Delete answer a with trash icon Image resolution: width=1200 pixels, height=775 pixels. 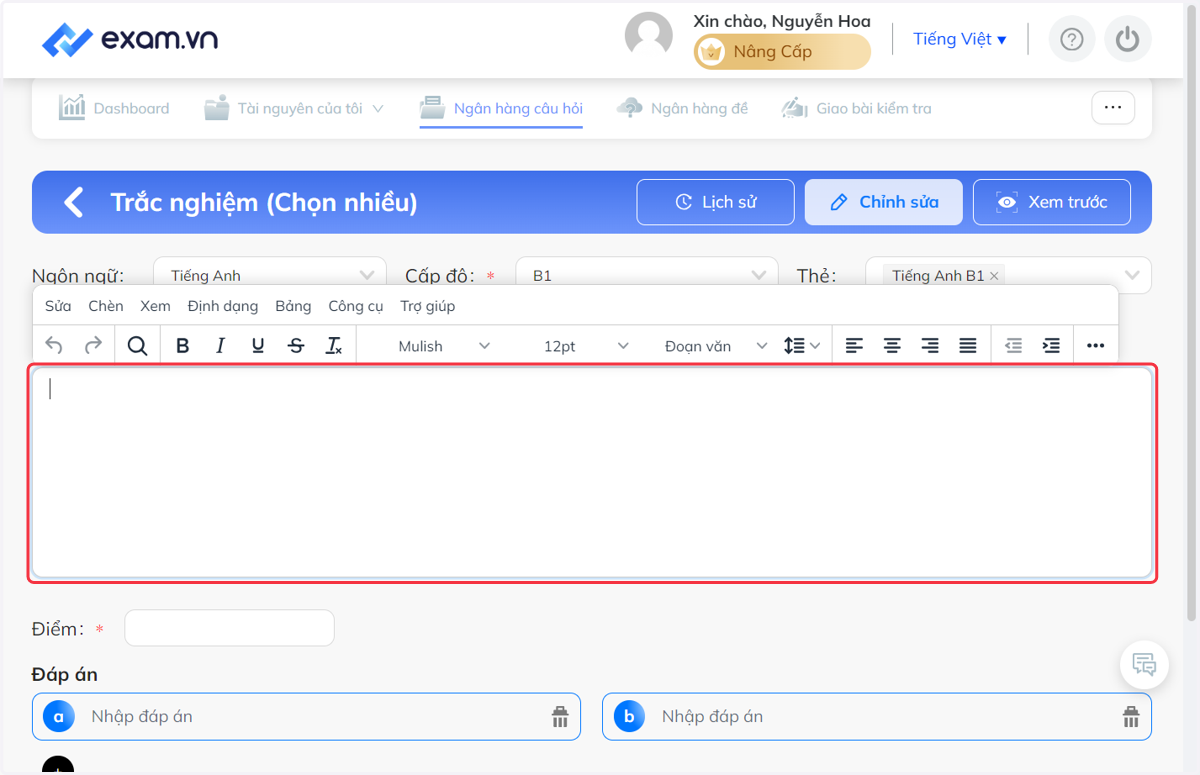point(560,716)
